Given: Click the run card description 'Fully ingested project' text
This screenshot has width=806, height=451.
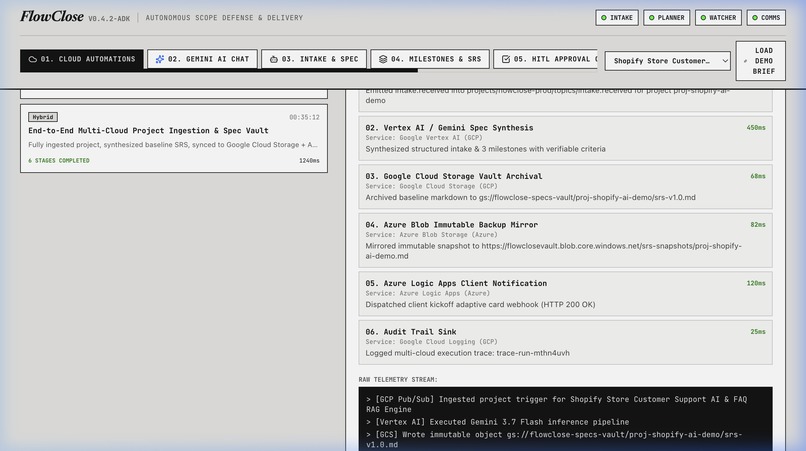Looking at the screenshot, I should (173, 145).
